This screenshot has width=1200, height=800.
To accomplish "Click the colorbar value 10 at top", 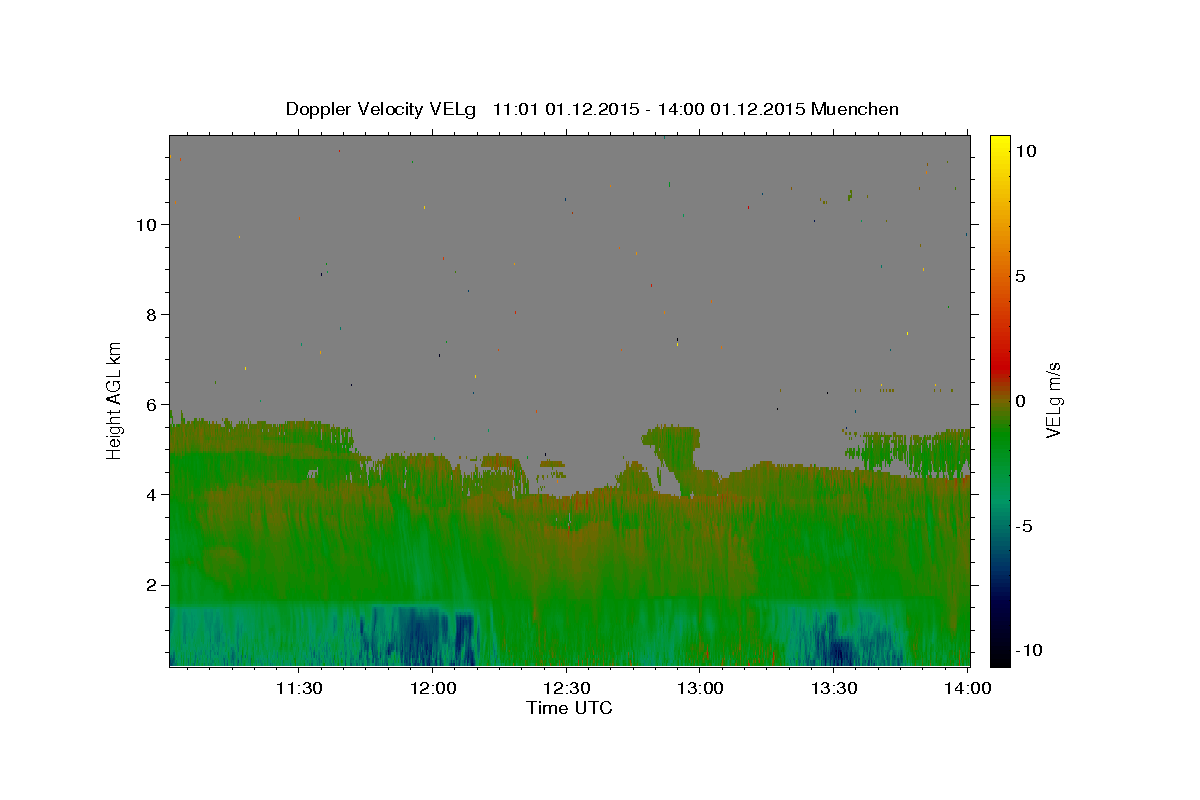I will click(1025, 151).
